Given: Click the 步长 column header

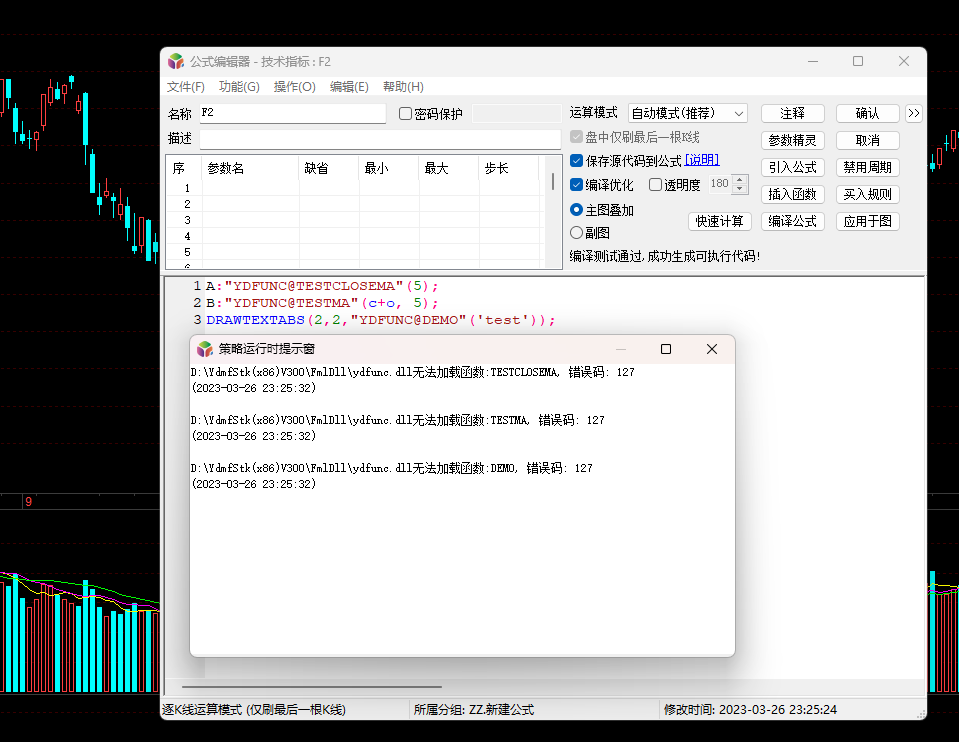Looking at the screenshot, I should [x=508, y=168].
